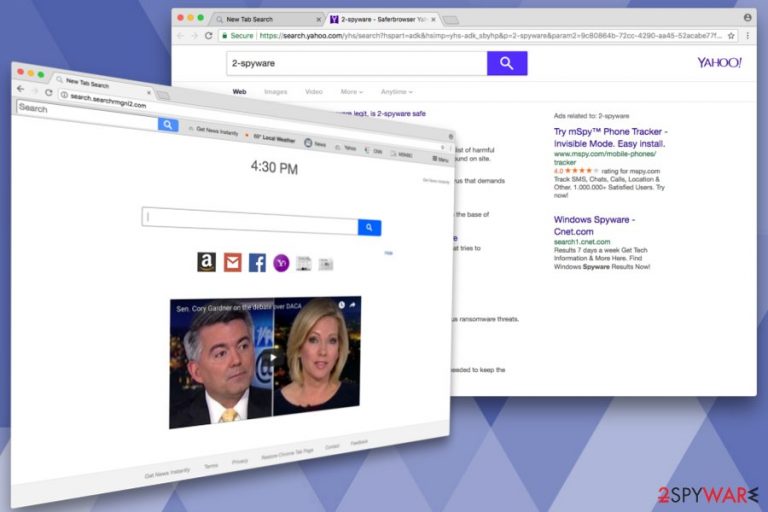Click the watch later clock on the video

pos(341,305)
